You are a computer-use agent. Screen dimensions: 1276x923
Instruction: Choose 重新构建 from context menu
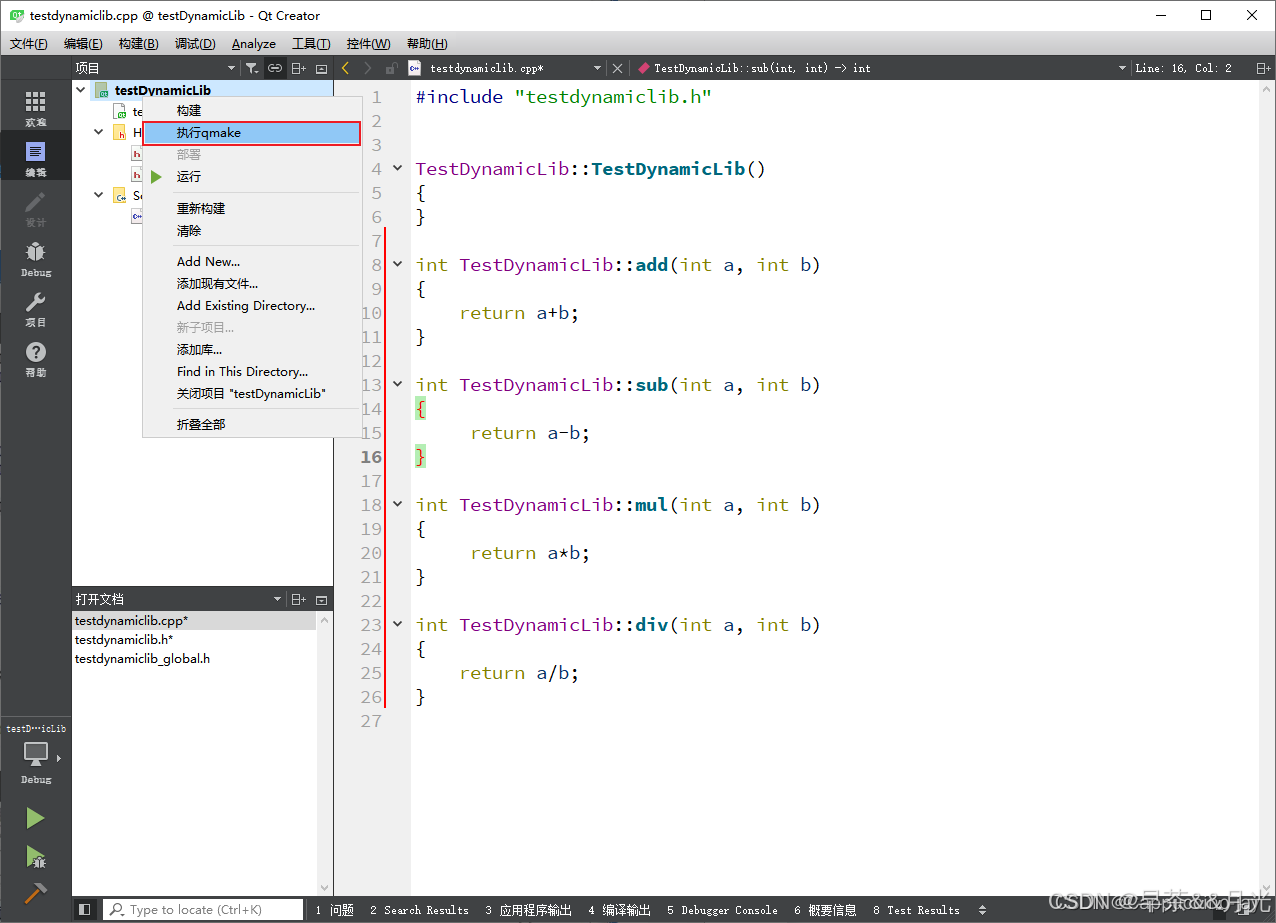[x=251, y=208]
